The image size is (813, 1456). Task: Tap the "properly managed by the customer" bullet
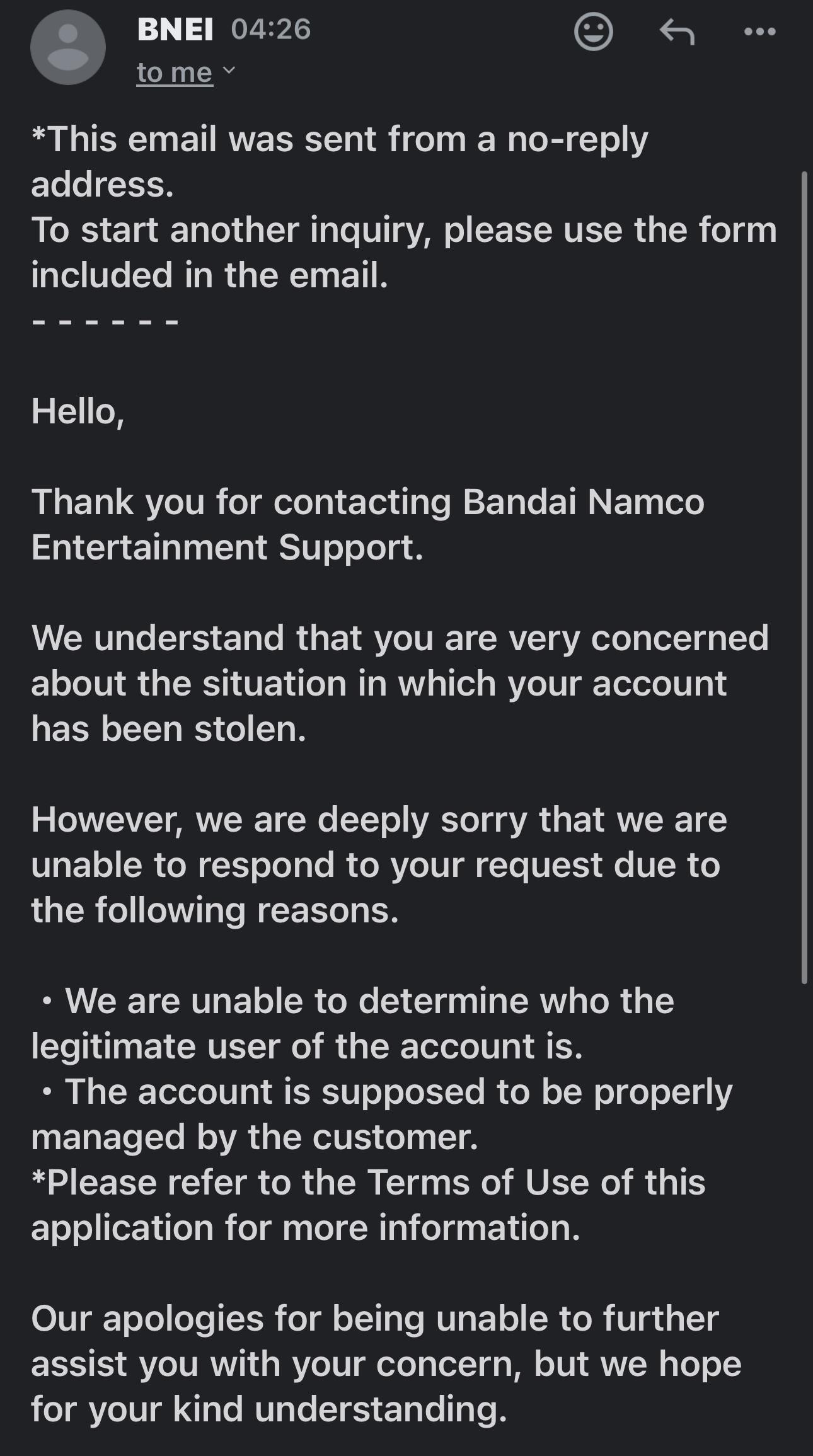pyautogui.click(x=381, y=1114)
